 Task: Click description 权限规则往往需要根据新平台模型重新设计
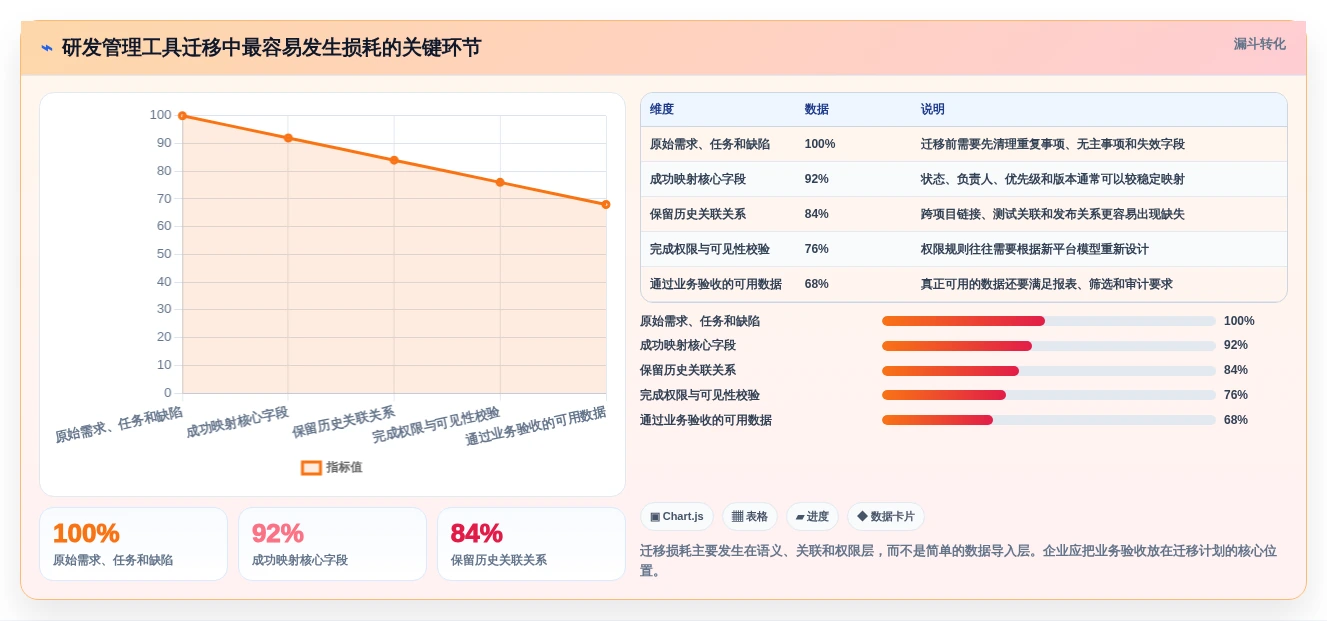tap(1035, 249)
